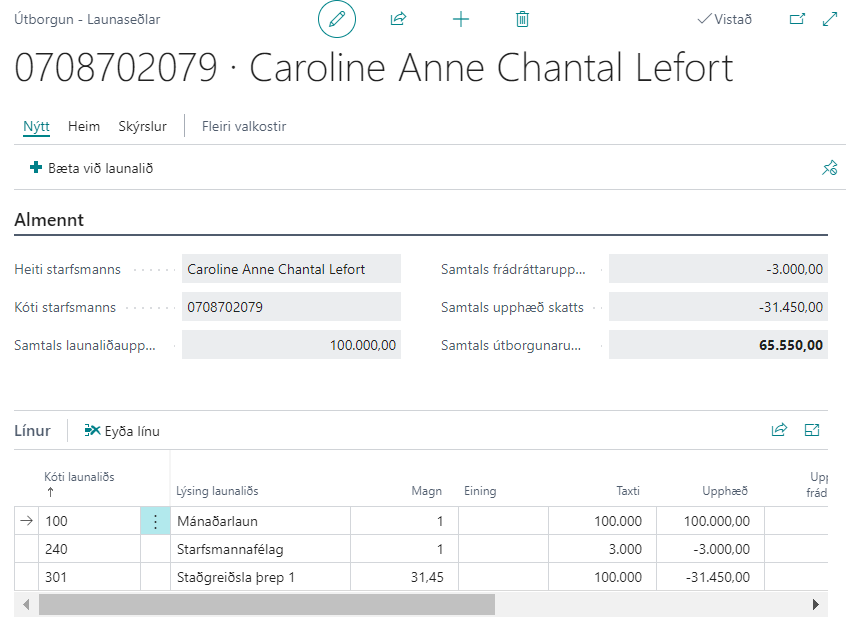Screen dimensions: 856x624
Task: Open page in new window icon
Action: point(797,19)
